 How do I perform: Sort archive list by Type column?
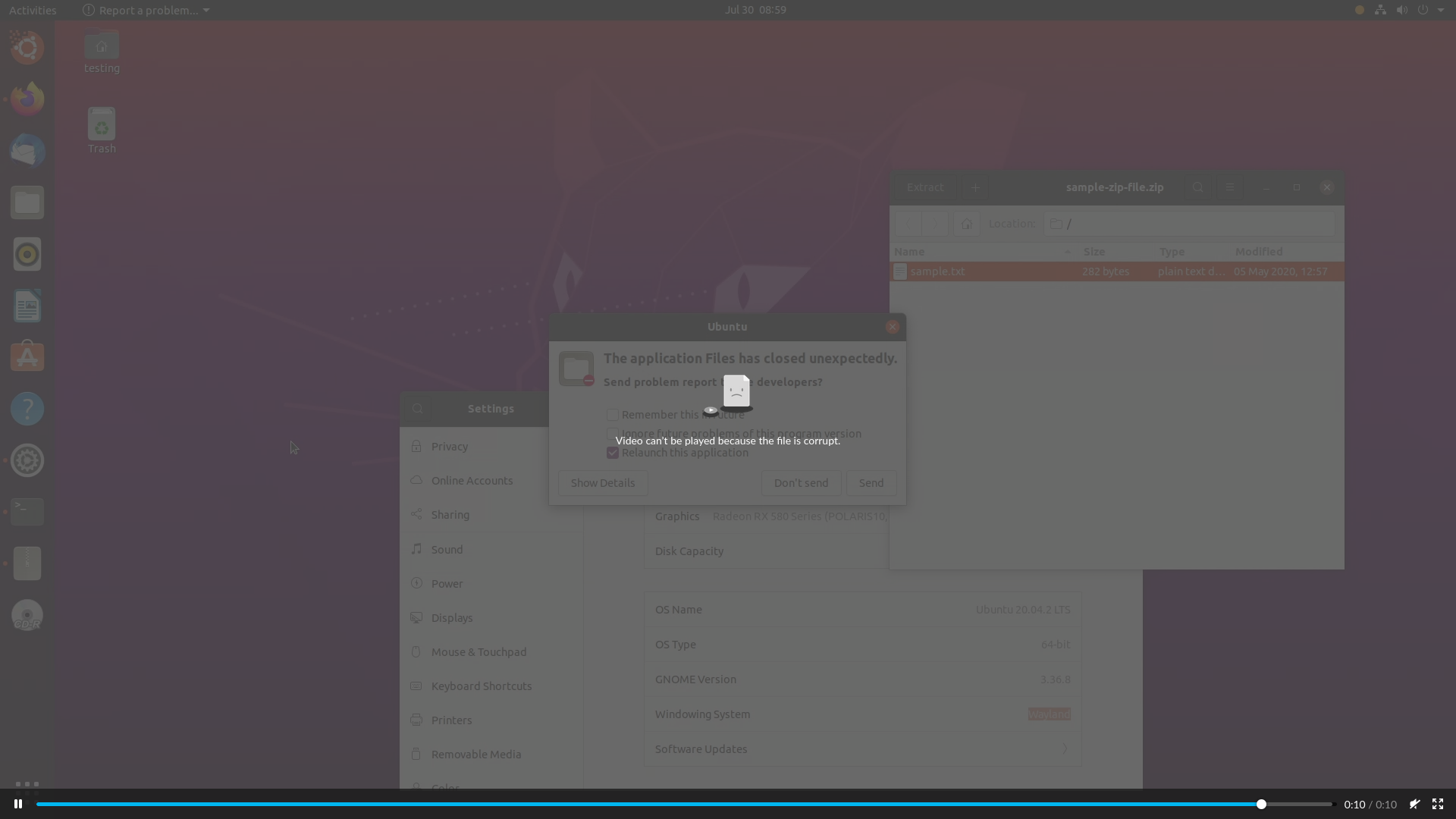pos(1192,252)
